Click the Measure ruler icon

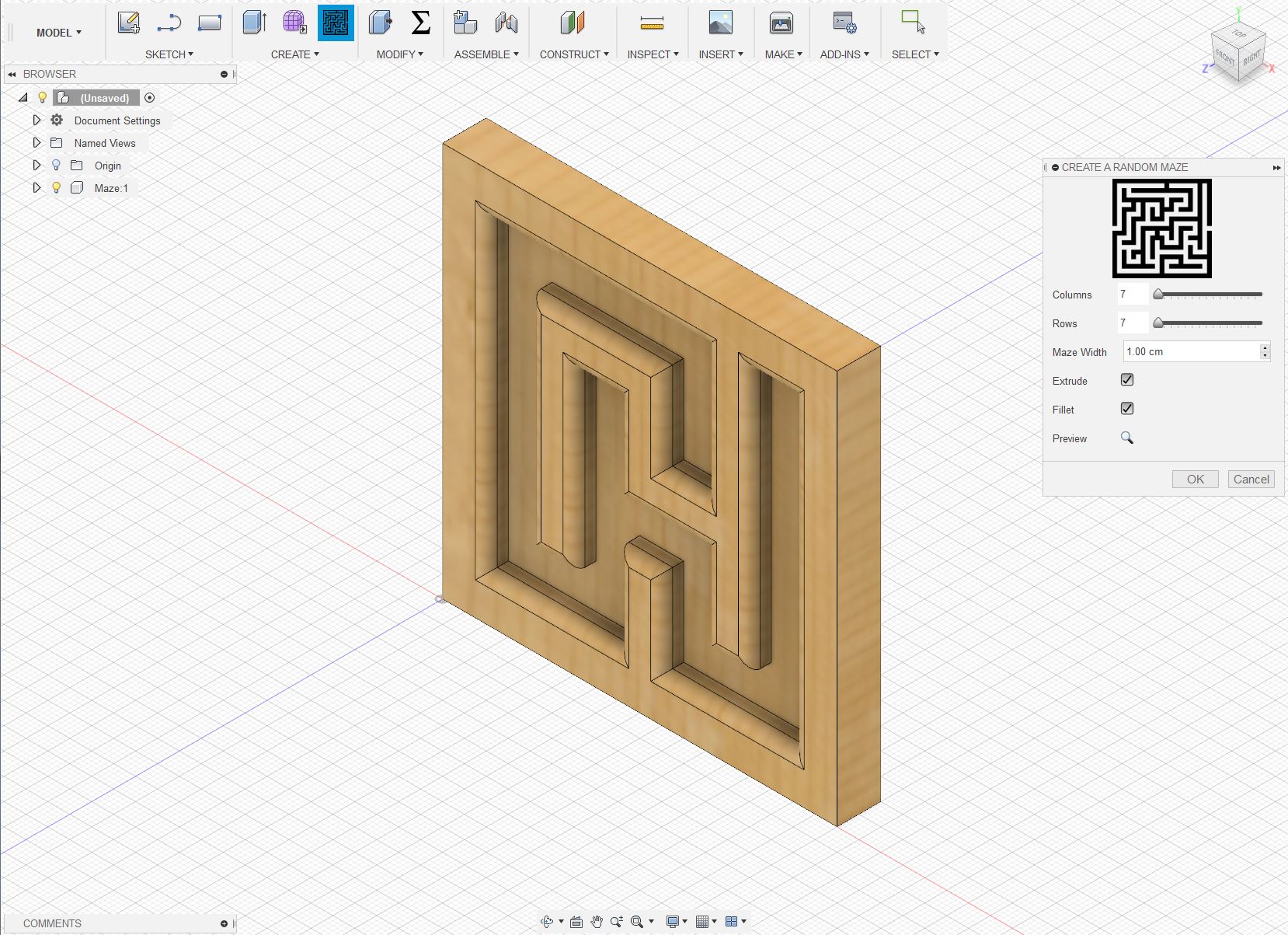pyautogui.click(x=652, y=23)
